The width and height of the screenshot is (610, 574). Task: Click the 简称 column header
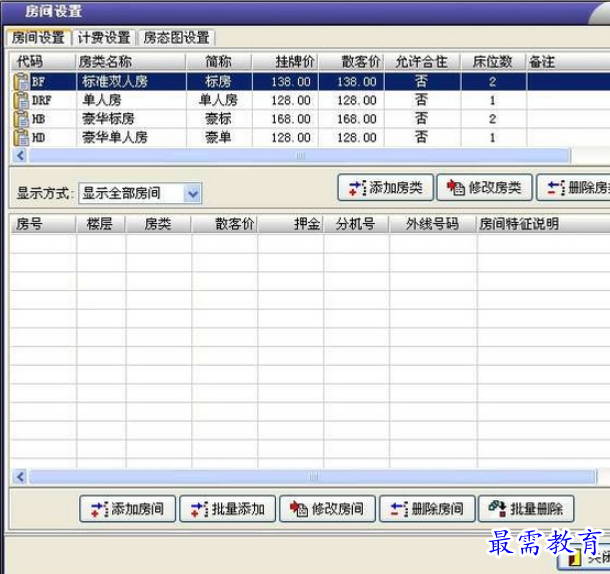[x=219, y=62]
